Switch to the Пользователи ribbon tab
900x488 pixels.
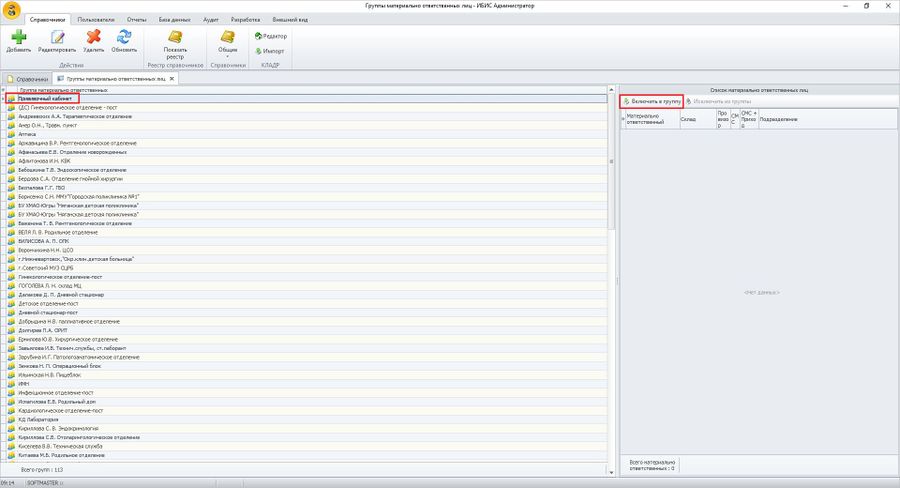click(96, 19)
